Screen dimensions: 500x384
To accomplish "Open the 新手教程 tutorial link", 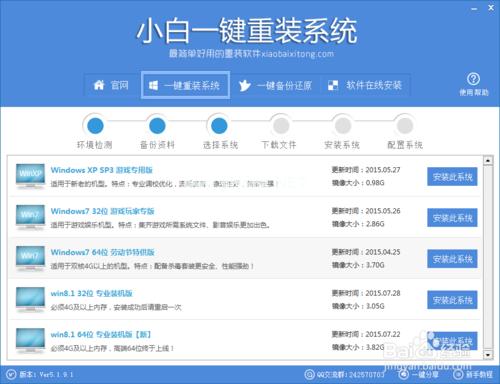I will (474, 374).
